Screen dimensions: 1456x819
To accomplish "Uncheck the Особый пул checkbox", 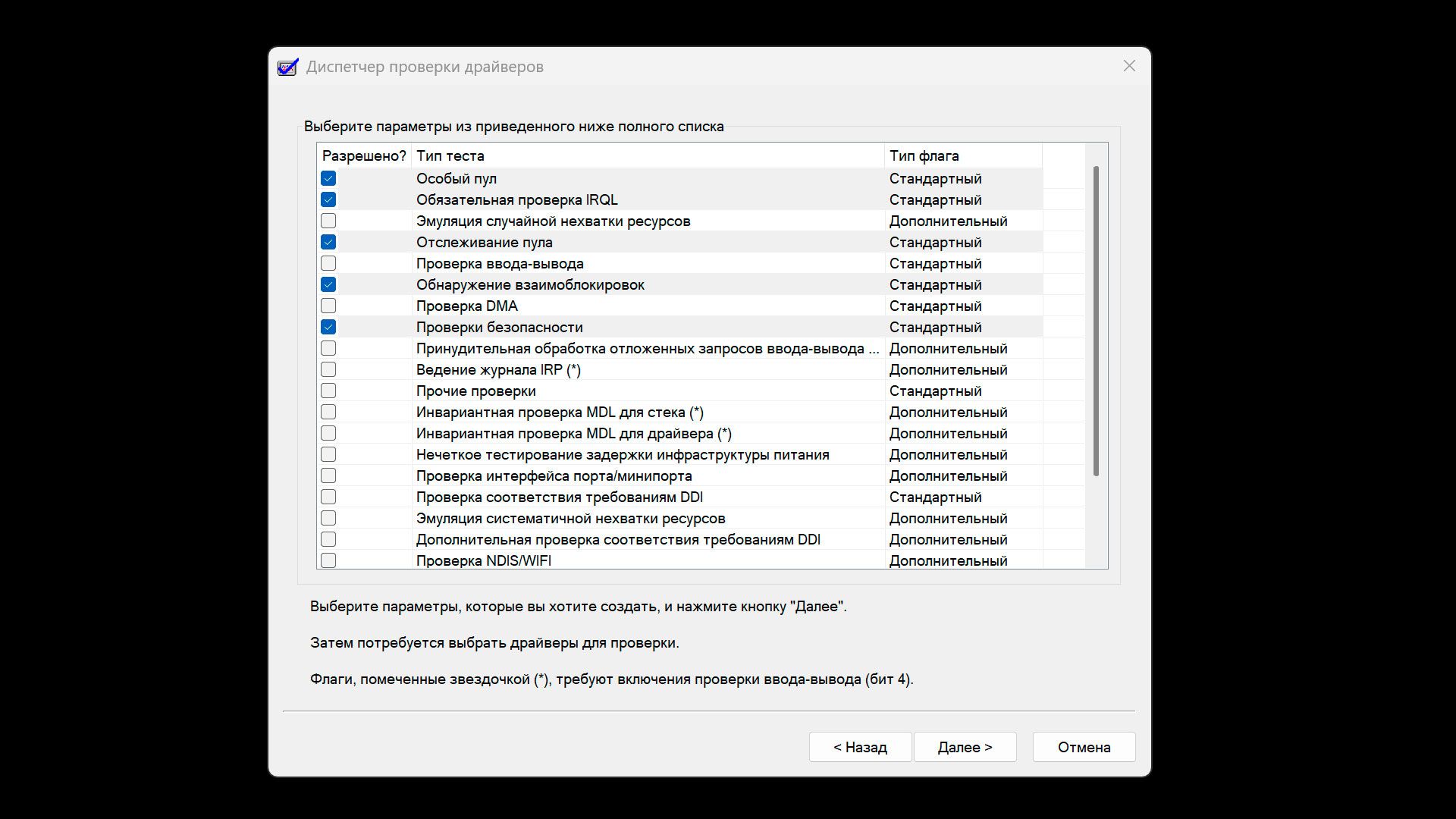I will (x=328, y=178).
